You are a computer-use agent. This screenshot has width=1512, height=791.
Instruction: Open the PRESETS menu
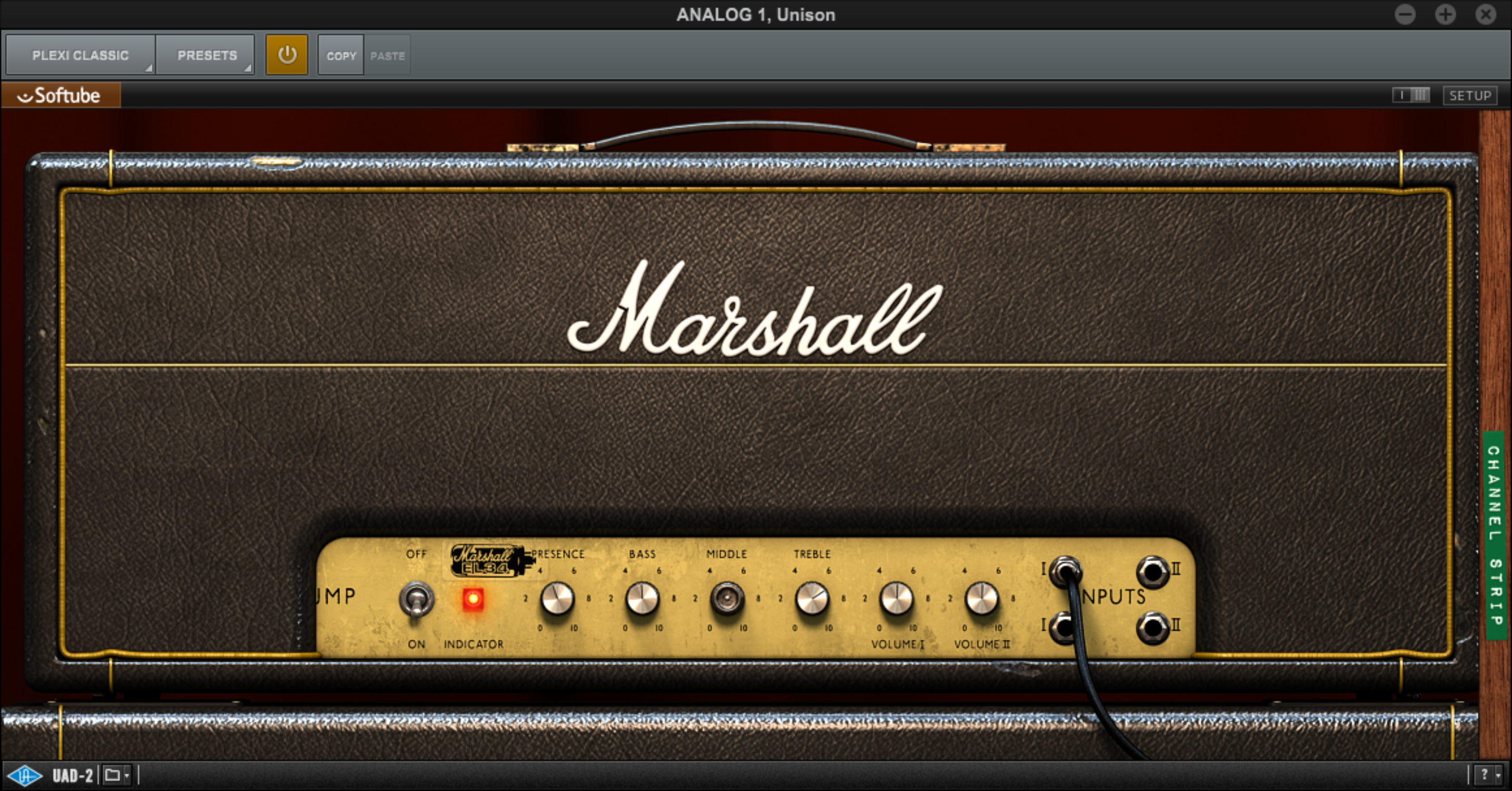pyautogui.click(x=206, y=55)
